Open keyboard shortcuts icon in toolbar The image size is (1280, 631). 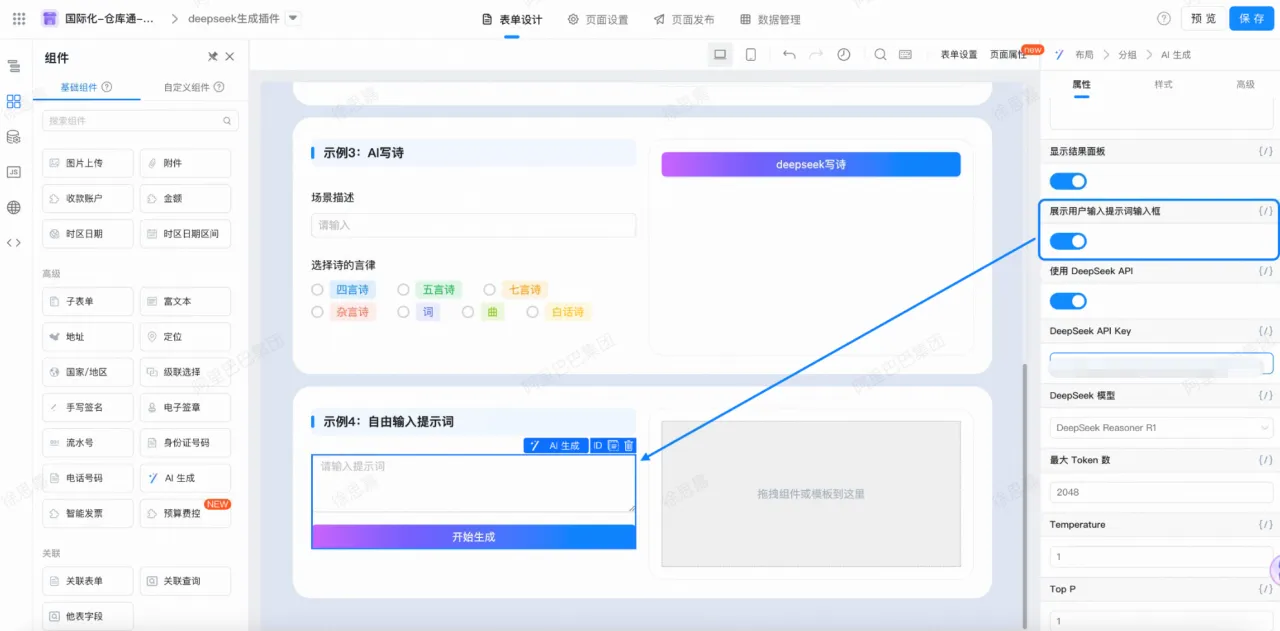(905, 55)
